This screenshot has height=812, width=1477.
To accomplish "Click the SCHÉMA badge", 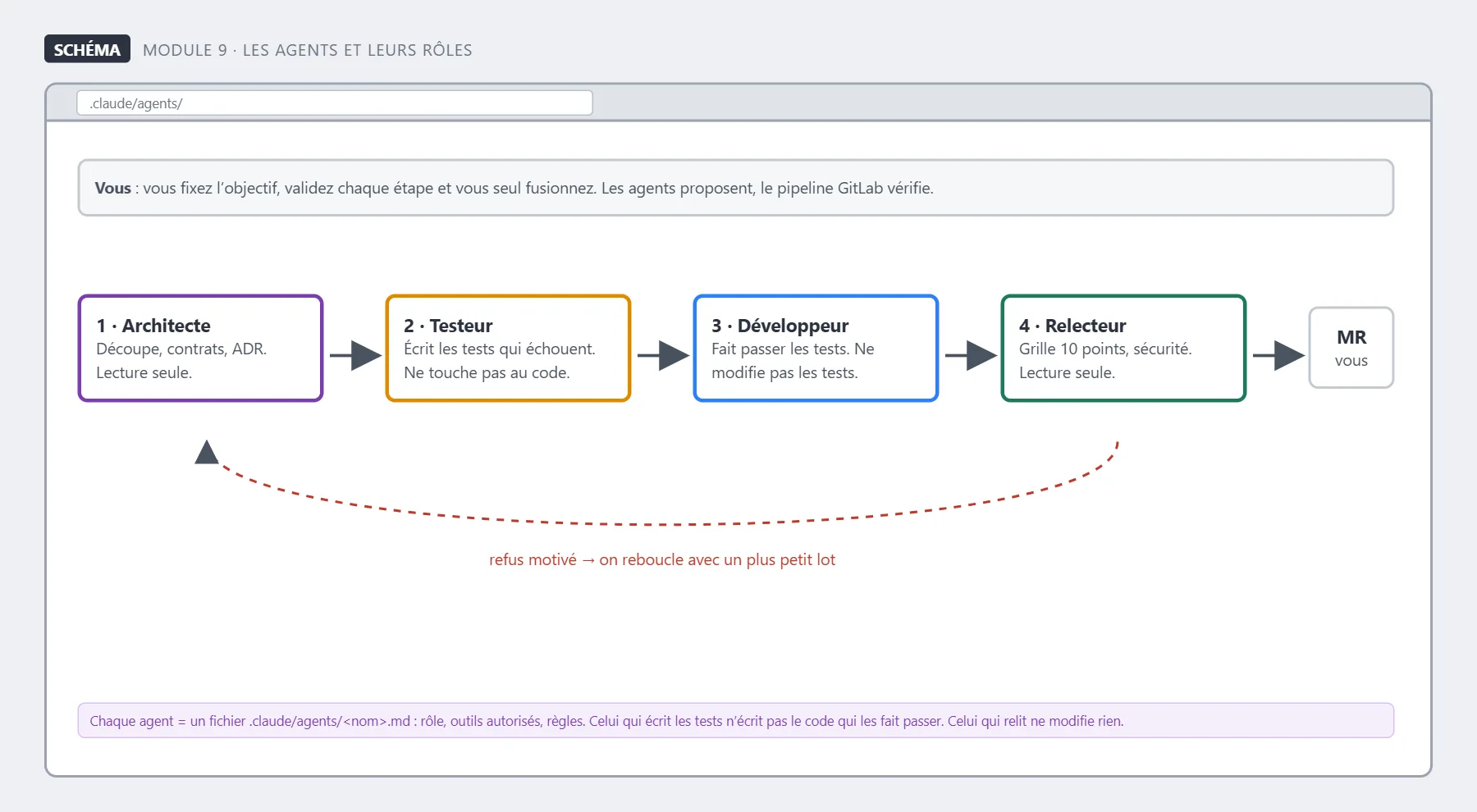I will pyautogui.click(x=87, y=49).
